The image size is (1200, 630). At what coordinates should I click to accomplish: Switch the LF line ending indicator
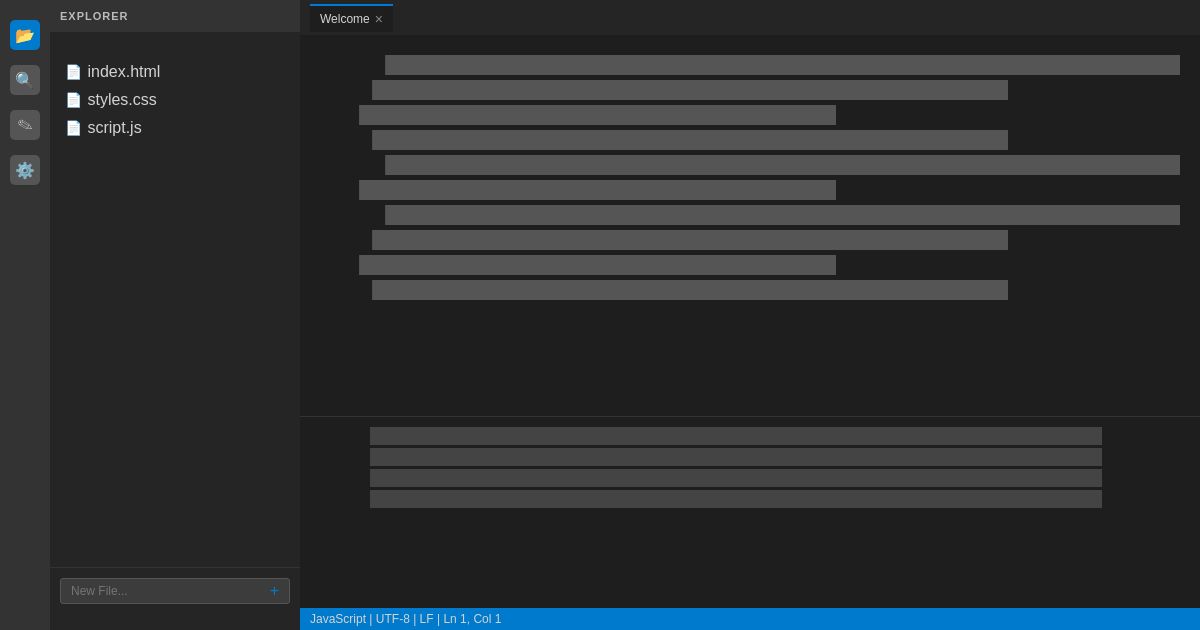426,619
